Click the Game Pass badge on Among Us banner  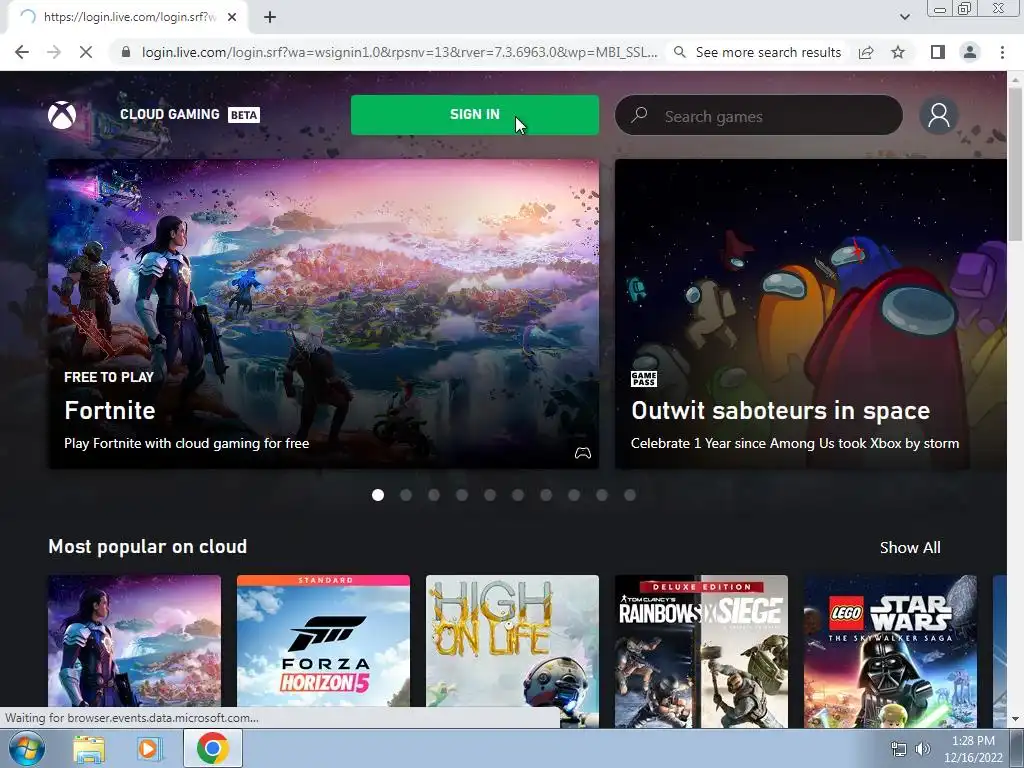(x=644, y=379)
